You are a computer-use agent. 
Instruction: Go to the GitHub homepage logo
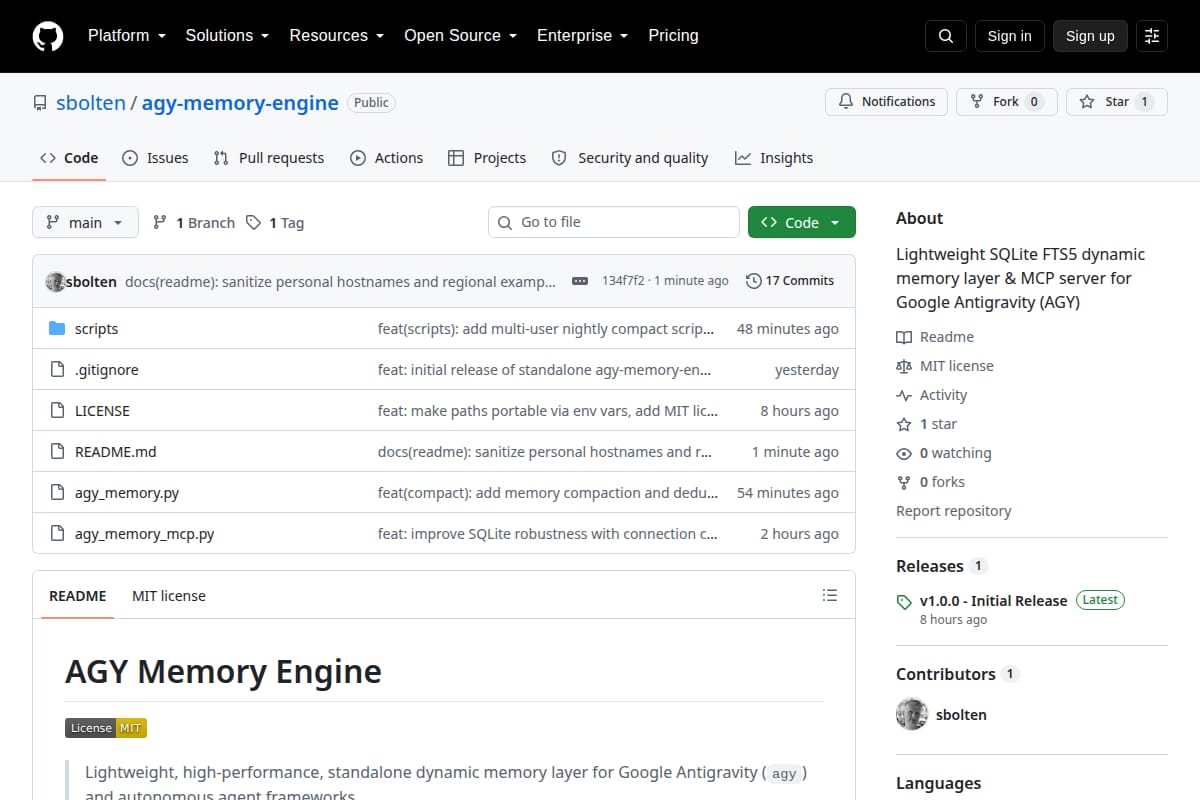click(48, 36)
